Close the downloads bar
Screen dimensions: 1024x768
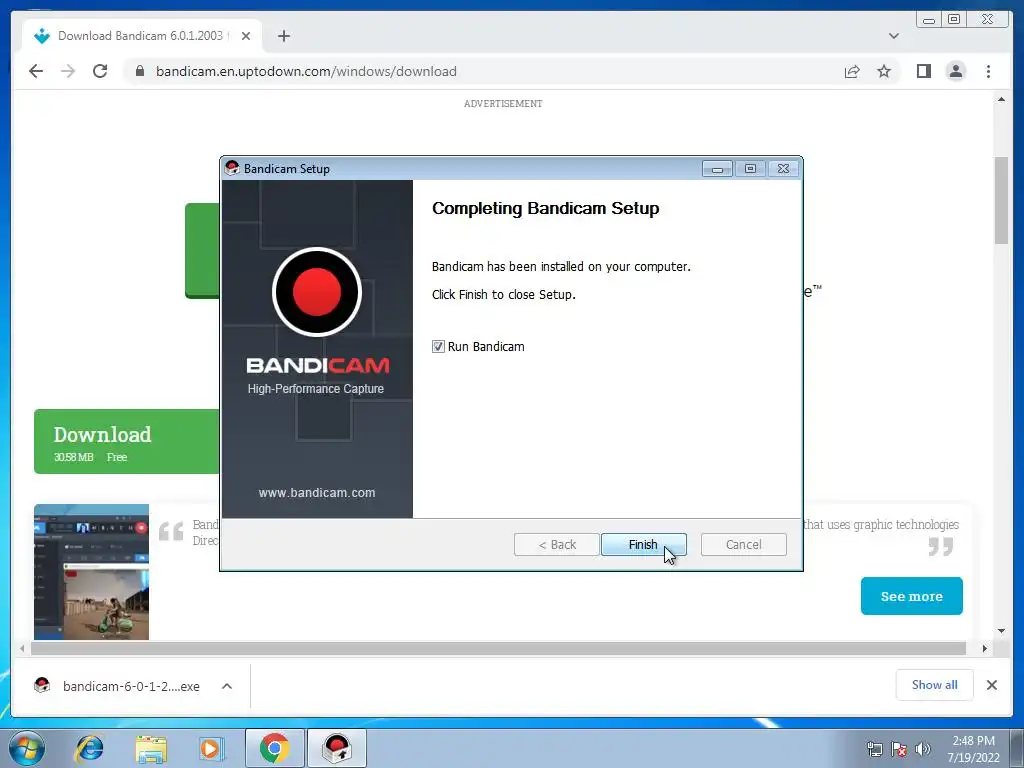[x=991, y=684]
